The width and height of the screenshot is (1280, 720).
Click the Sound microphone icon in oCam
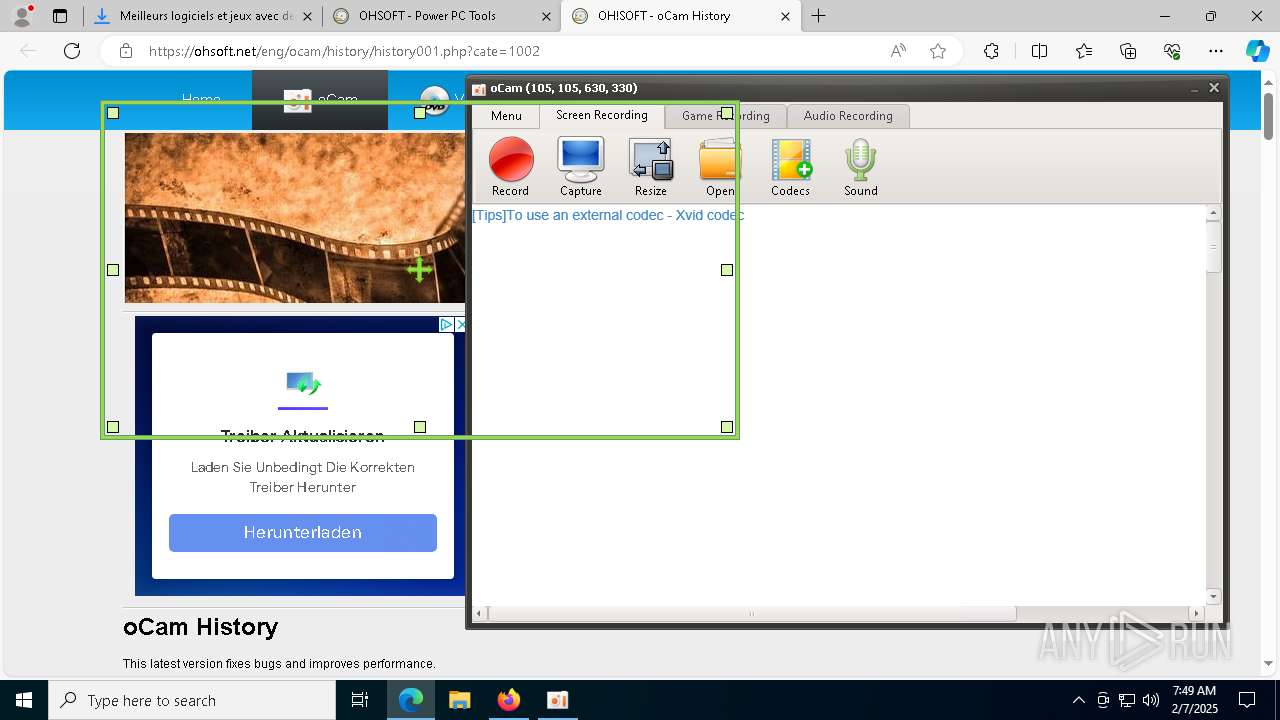click(x=860, y=167)
